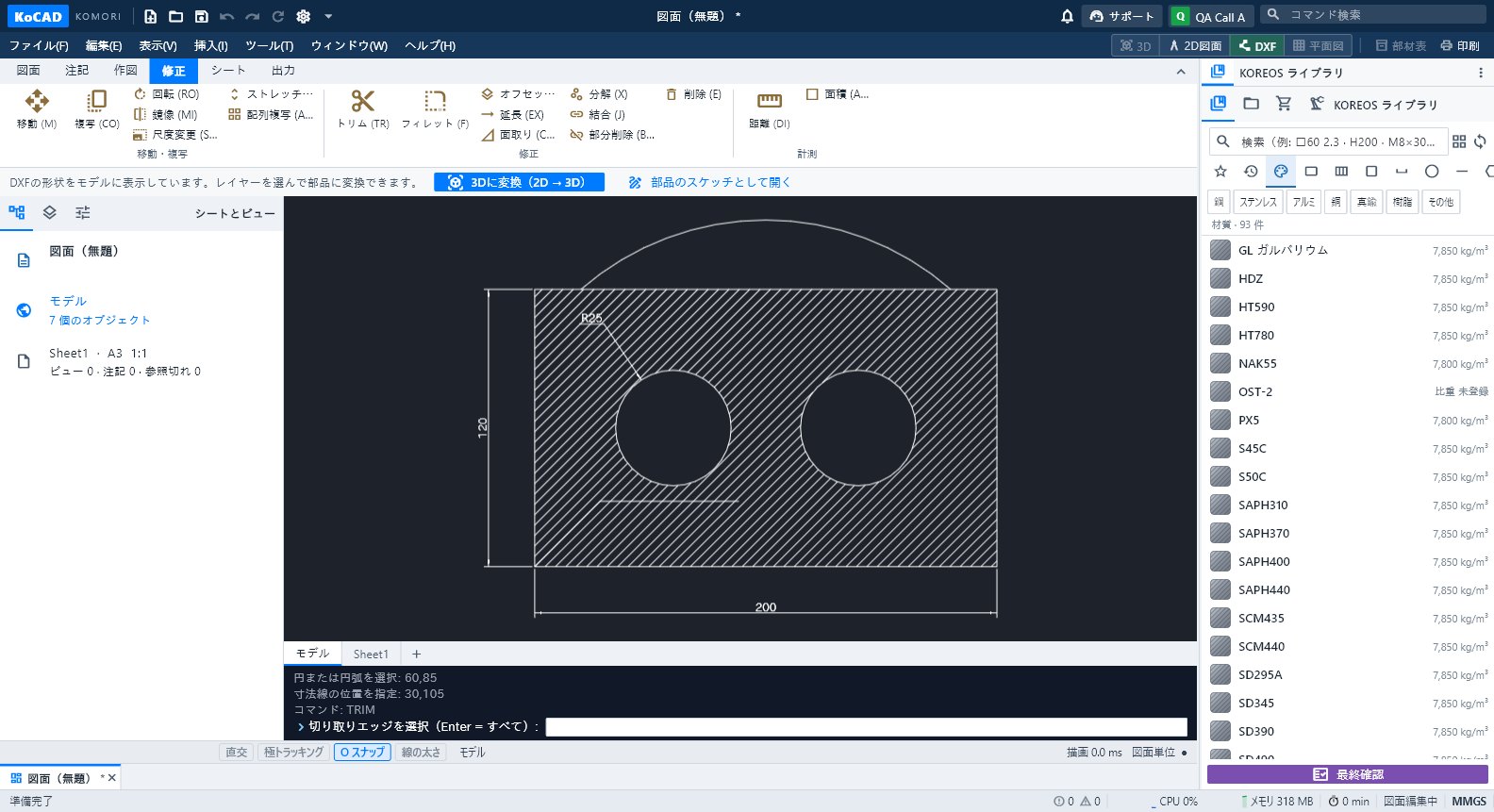Viewport: 1494px width, 812px height.
Task: Switch to the Sheet1 tab
Action: [x=371, y=654]
